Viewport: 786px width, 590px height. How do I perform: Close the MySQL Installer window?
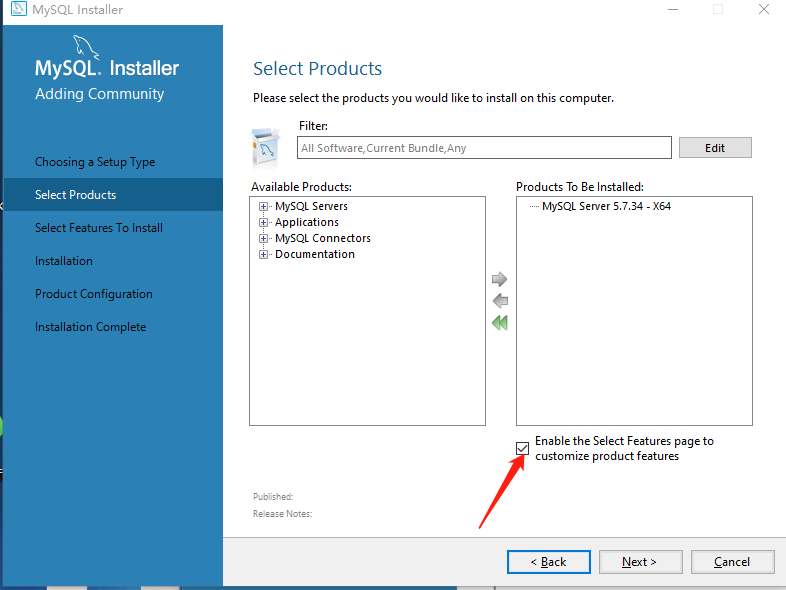763,9
